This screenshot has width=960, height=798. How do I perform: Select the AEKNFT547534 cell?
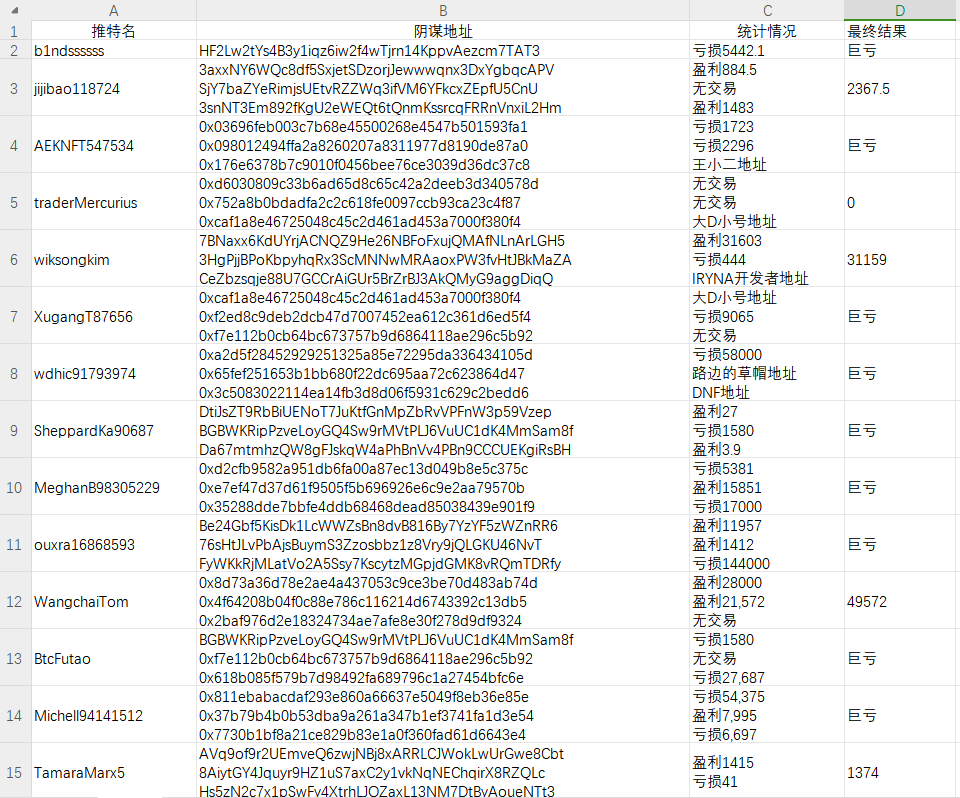click(x=113, y=145)
